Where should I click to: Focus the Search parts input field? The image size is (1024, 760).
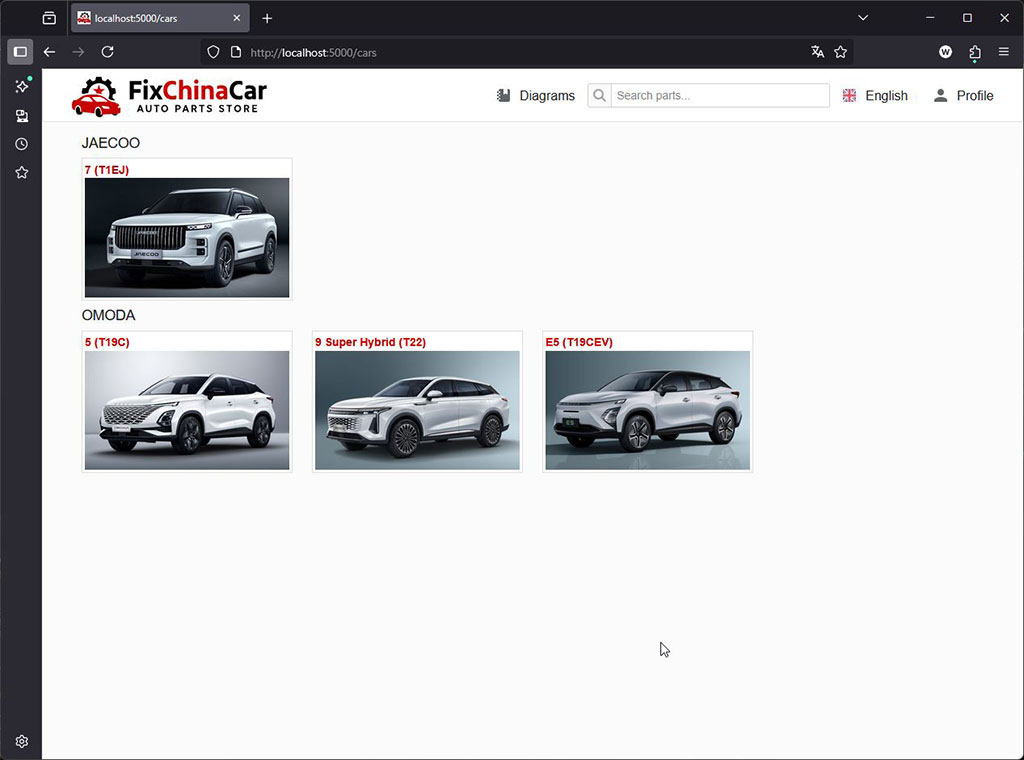(719, 96)
